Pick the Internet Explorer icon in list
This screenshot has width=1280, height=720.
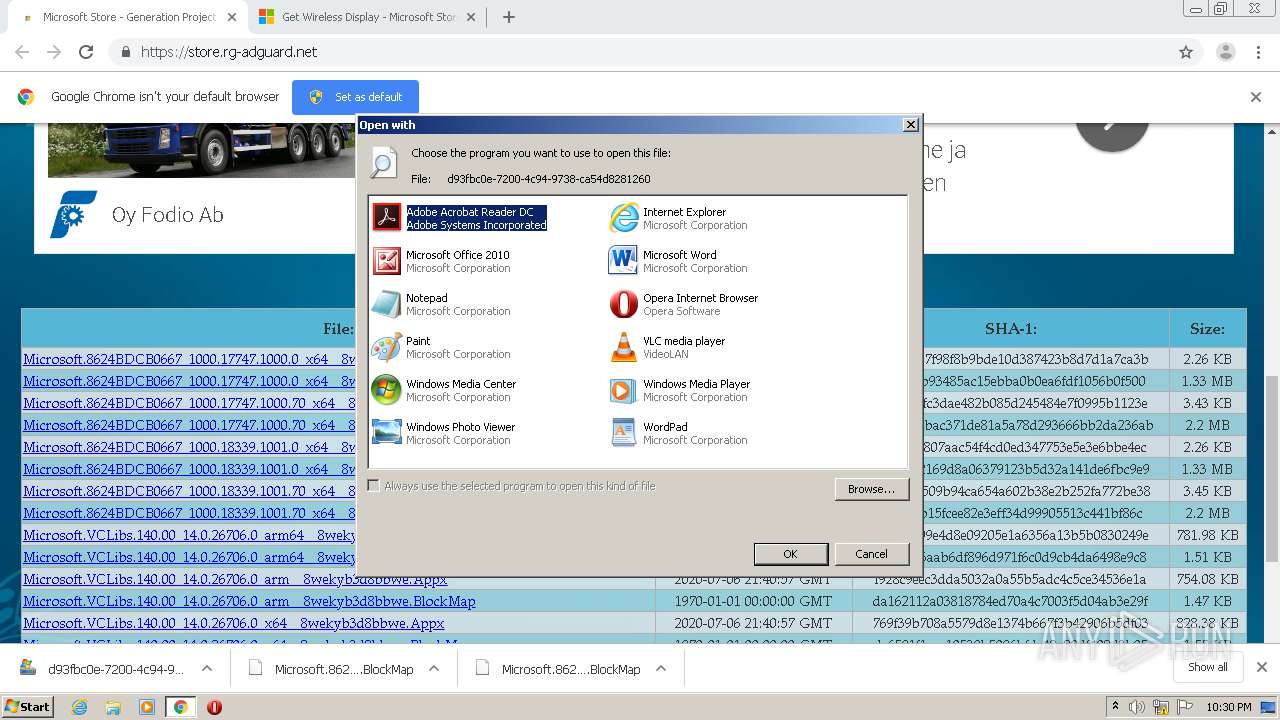pos(624,218)
